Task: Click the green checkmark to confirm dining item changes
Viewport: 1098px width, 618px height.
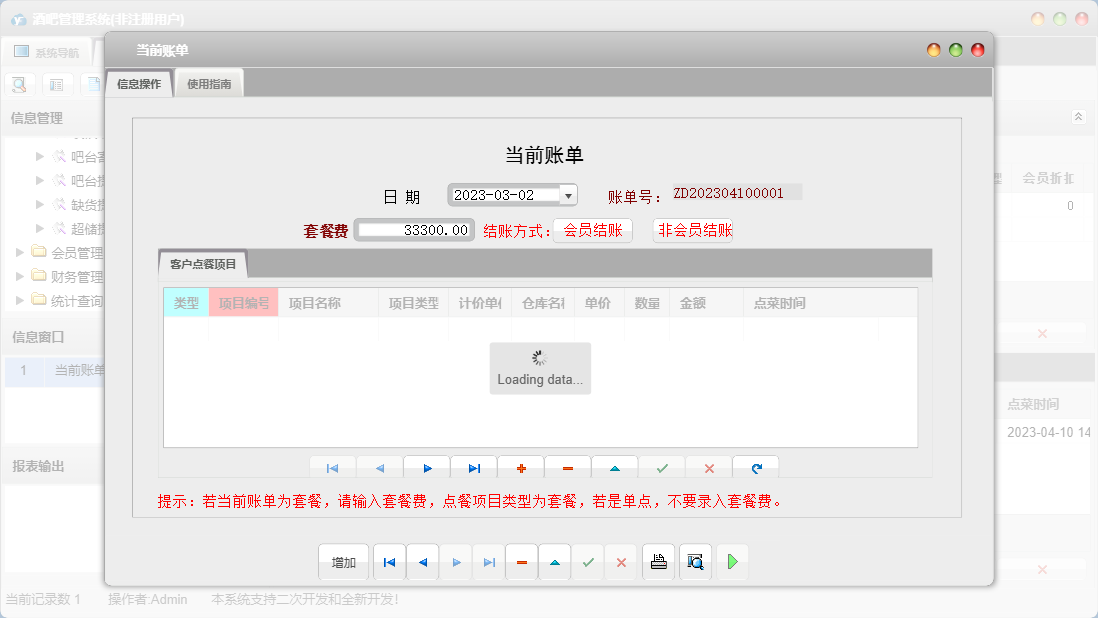Action: coord(662,467)
